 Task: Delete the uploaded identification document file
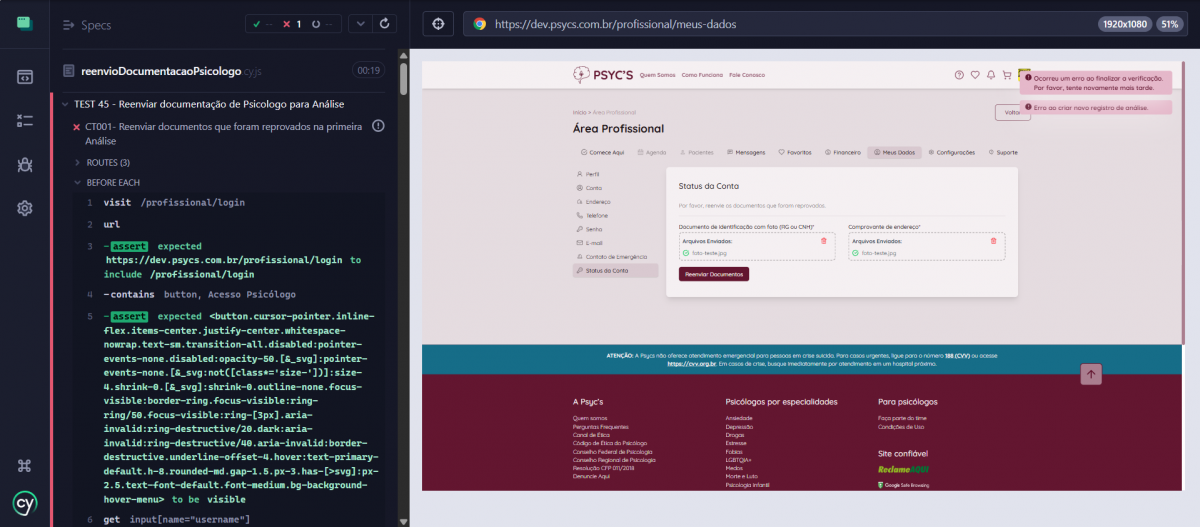pos(823,240)
